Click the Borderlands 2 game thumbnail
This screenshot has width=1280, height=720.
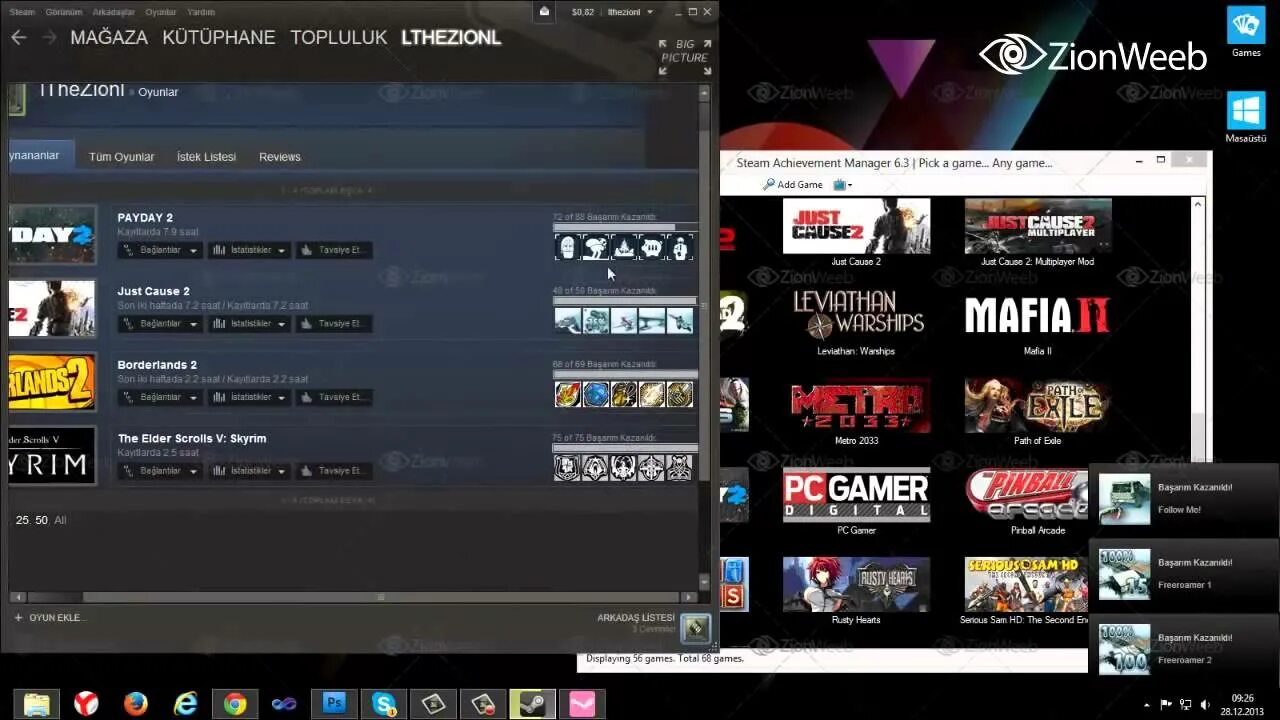pyautogui.click(x=52, y=382)
